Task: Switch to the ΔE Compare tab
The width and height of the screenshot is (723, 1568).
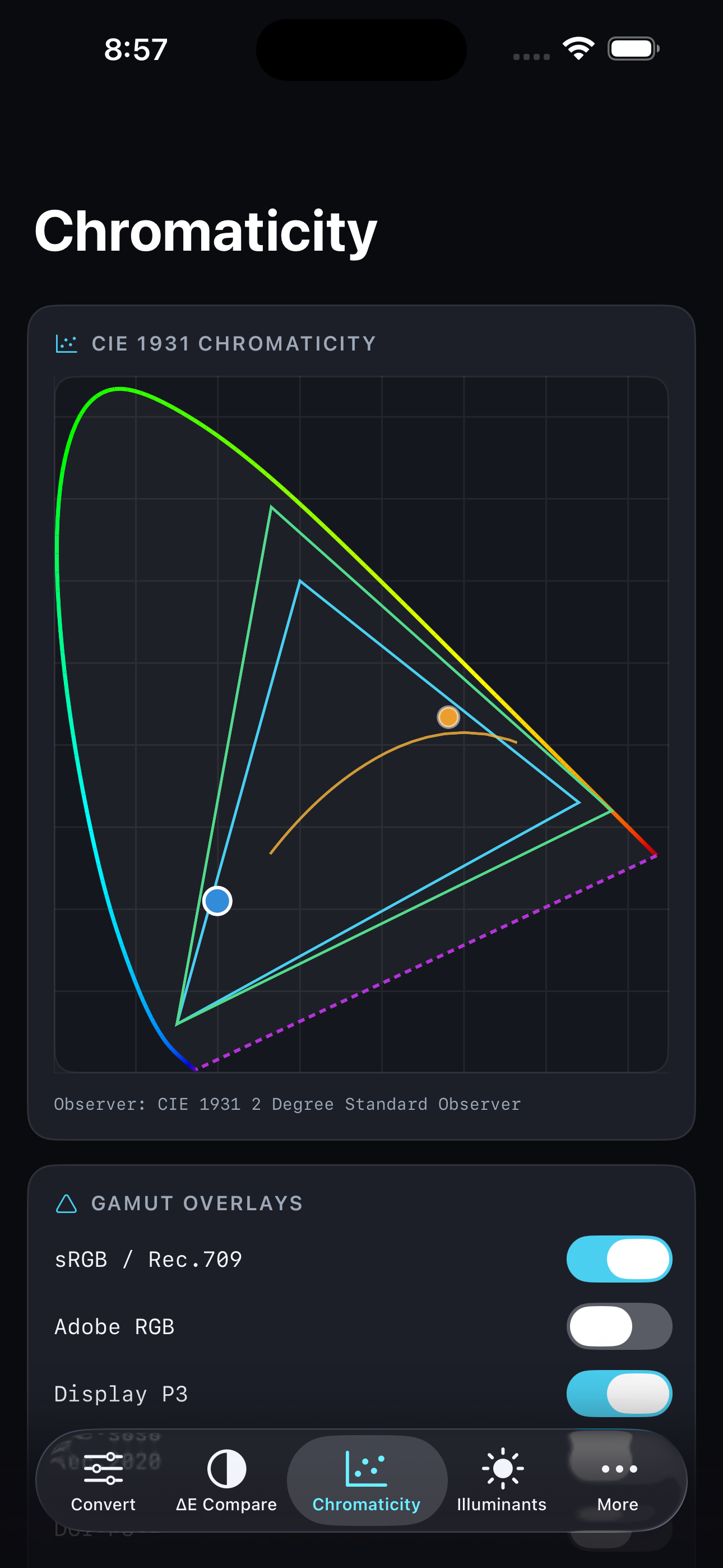Action: pyautogui.click(x=226, y=1481)
